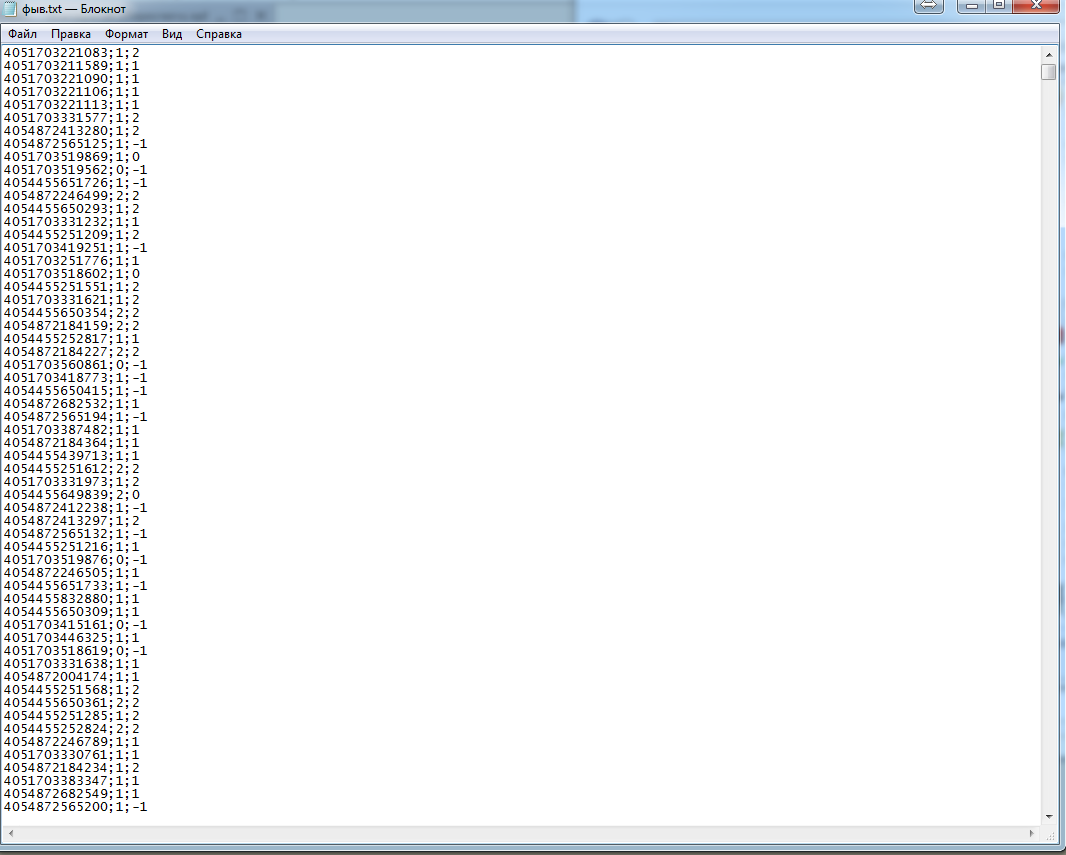Viewport: 1066px width, 855px height.
Task: Click line 4054455251209;1;2
Action: tap(71, 234)
